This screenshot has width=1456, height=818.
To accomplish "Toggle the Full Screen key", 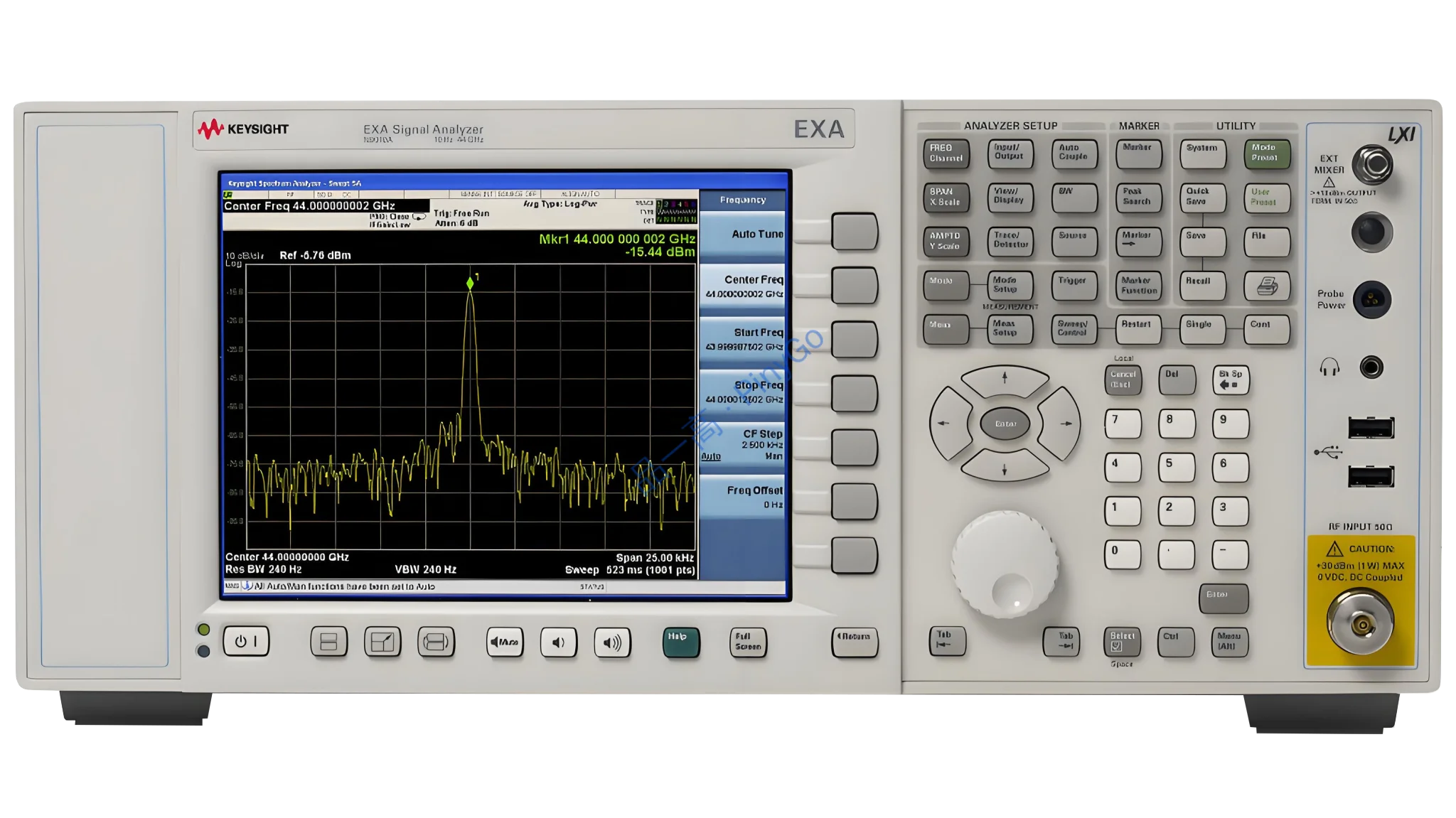I will tap(748, 642).
